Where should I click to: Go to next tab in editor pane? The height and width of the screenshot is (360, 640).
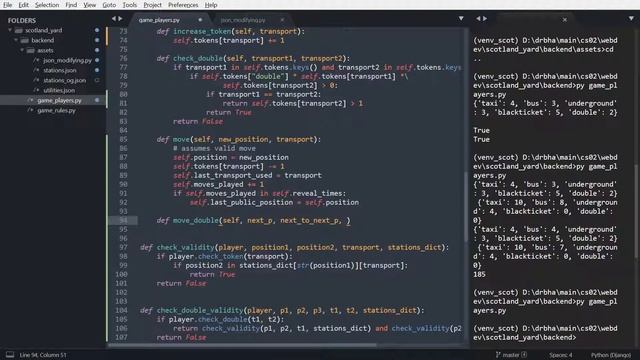(120, 19)
